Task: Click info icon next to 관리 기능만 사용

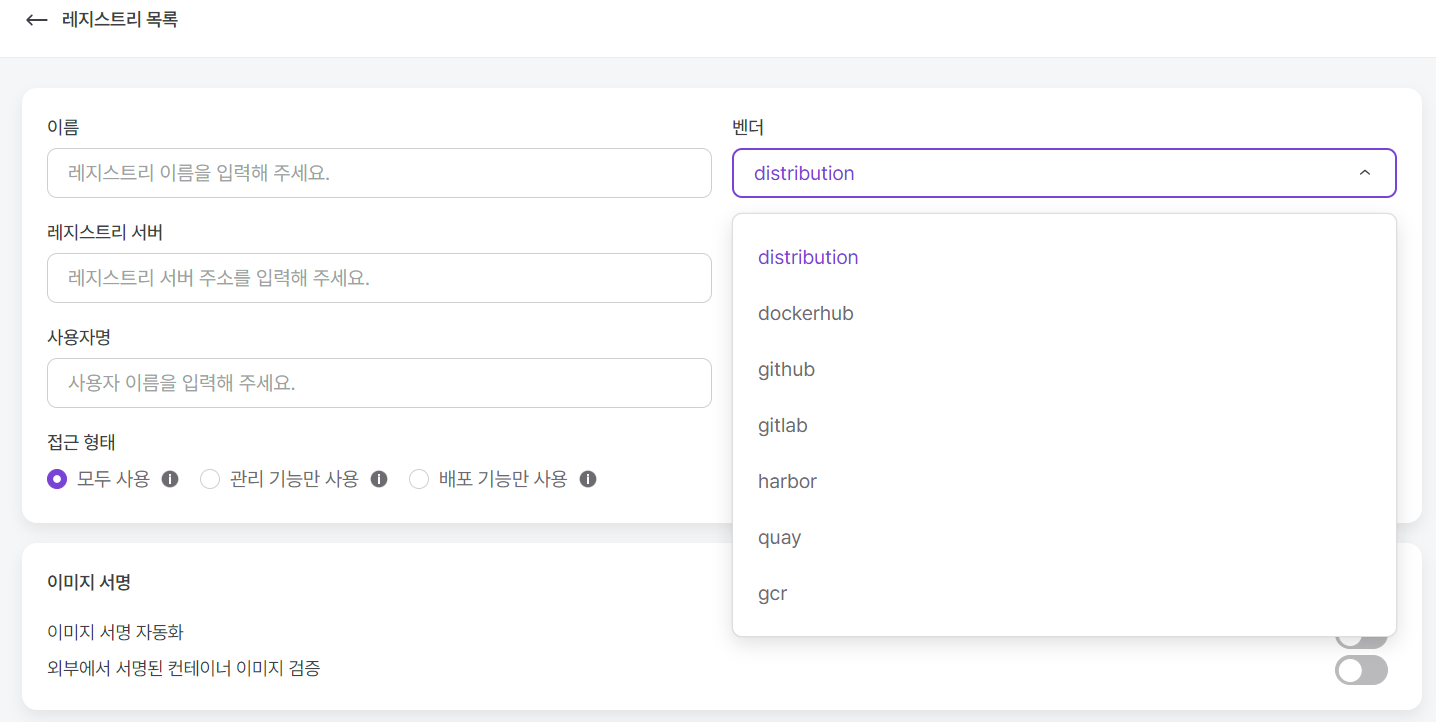Action: pyautogui.click(x=379, y=479)
